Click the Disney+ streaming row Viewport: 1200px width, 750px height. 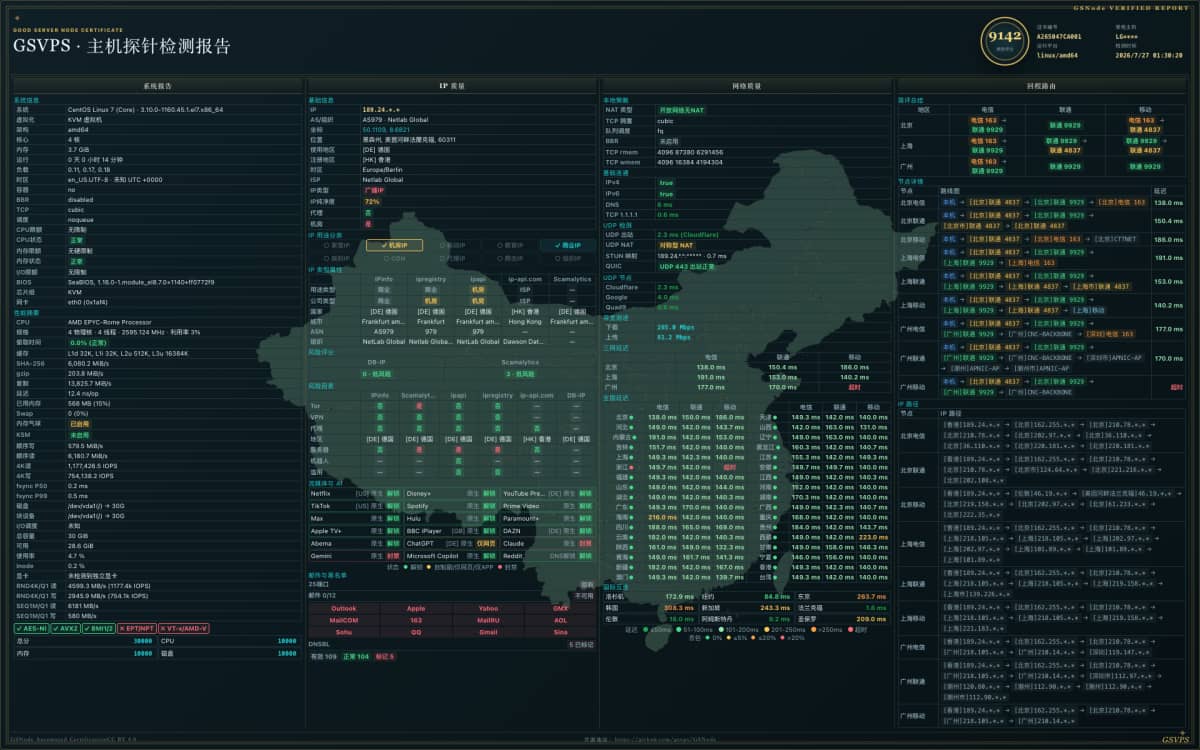coord(451,493)
